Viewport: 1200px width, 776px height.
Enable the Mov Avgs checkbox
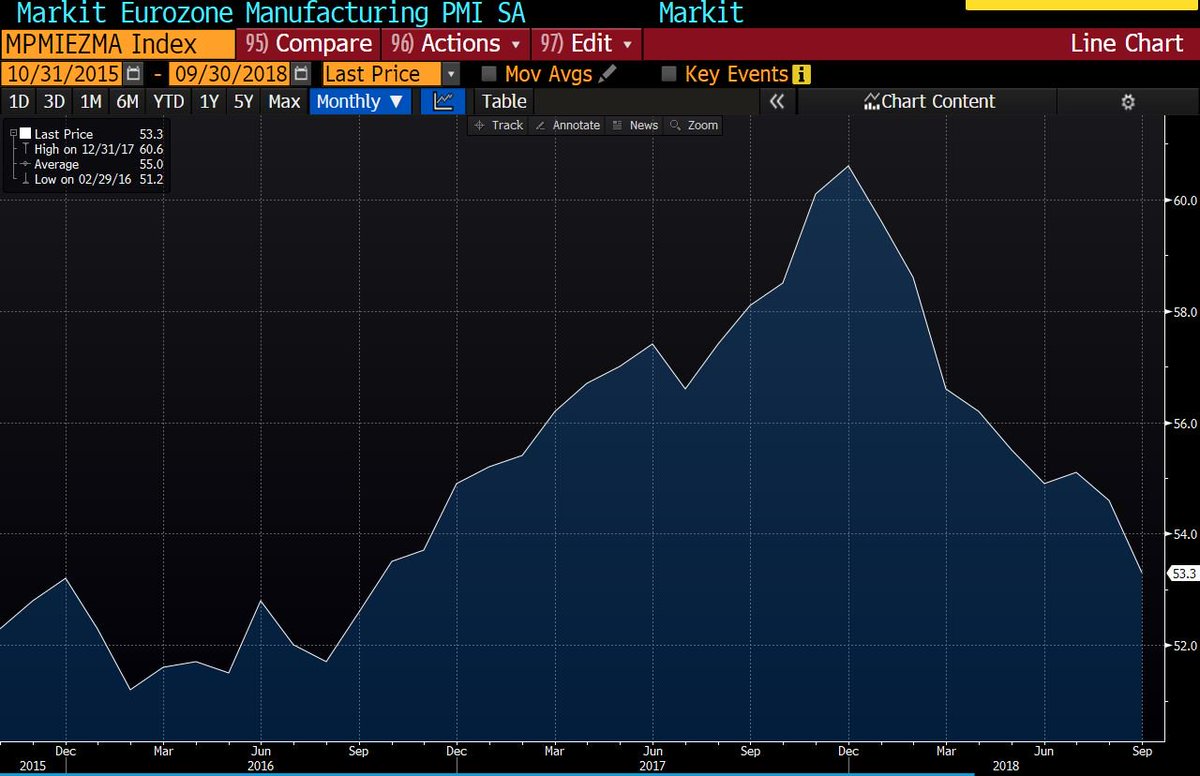(489, 74)
